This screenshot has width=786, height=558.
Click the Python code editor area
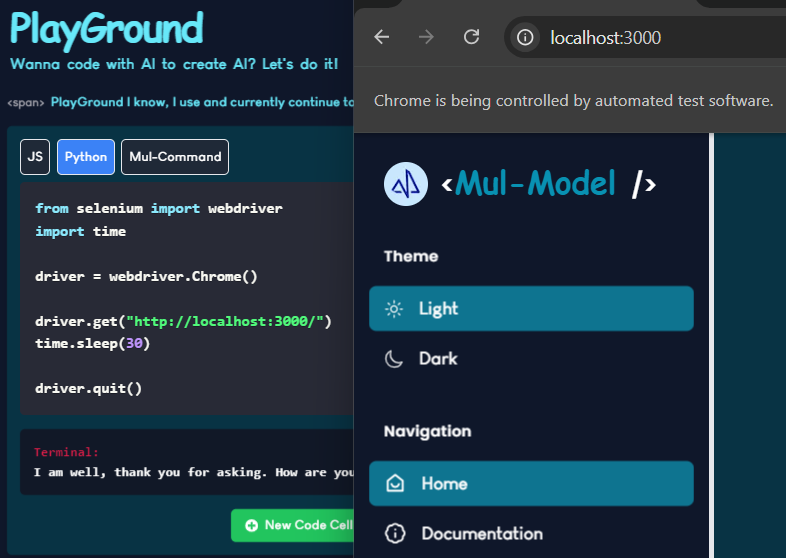click(187, 298)
